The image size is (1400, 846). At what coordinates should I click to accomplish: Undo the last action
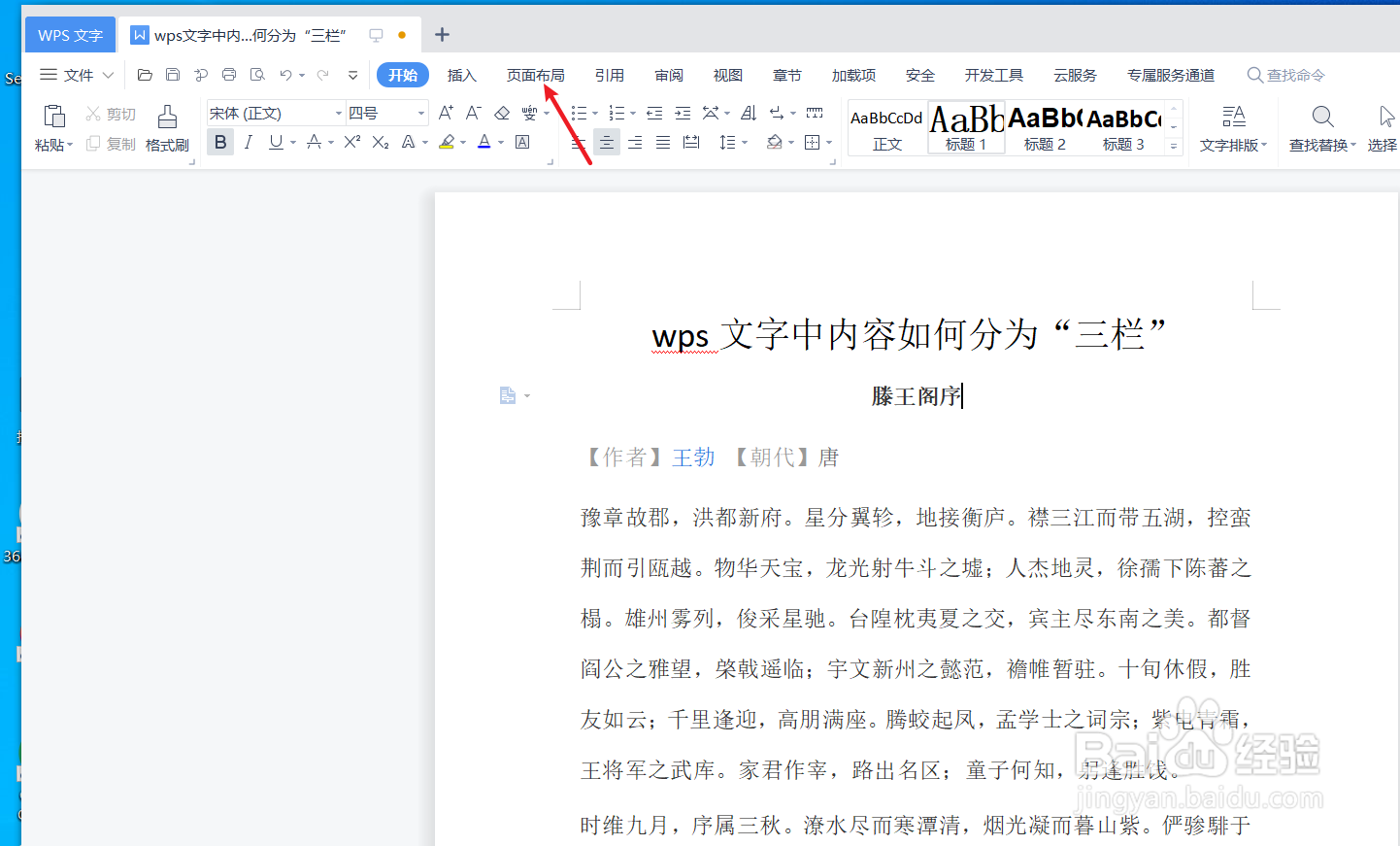(x=285, y=75)
